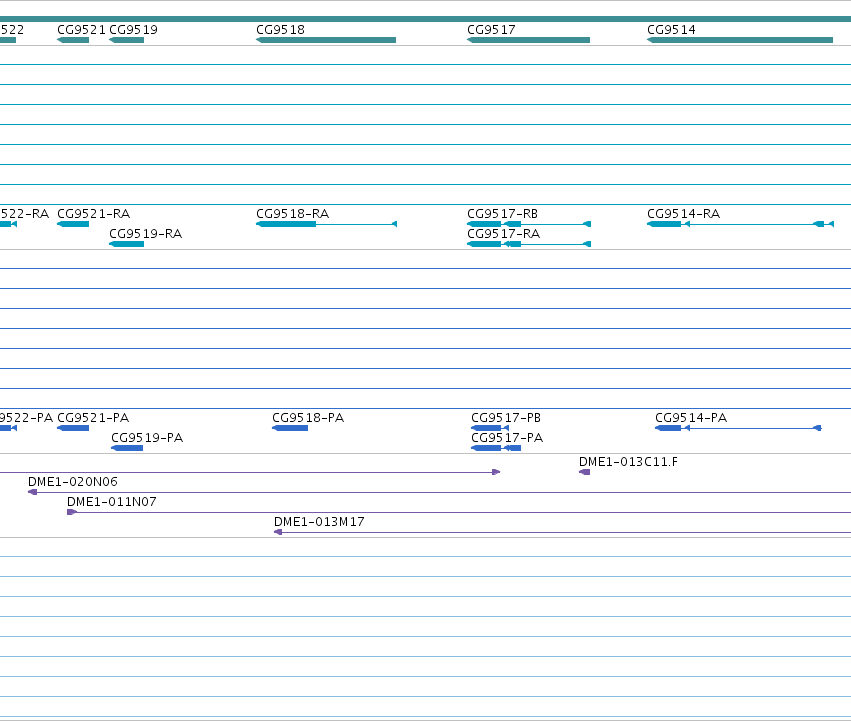Click the CG9514-RA transcript glyph

[740, 224]
